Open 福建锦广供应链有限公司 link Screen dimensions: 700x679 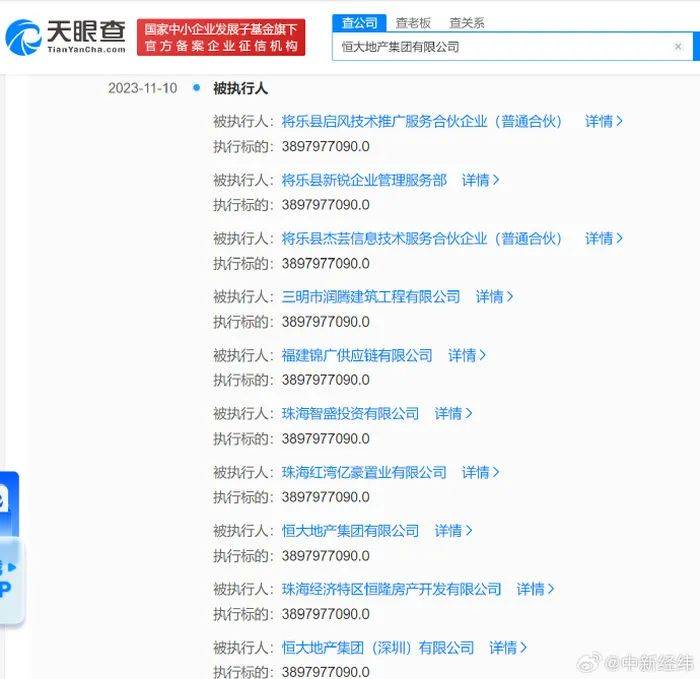tap(357, 355)
